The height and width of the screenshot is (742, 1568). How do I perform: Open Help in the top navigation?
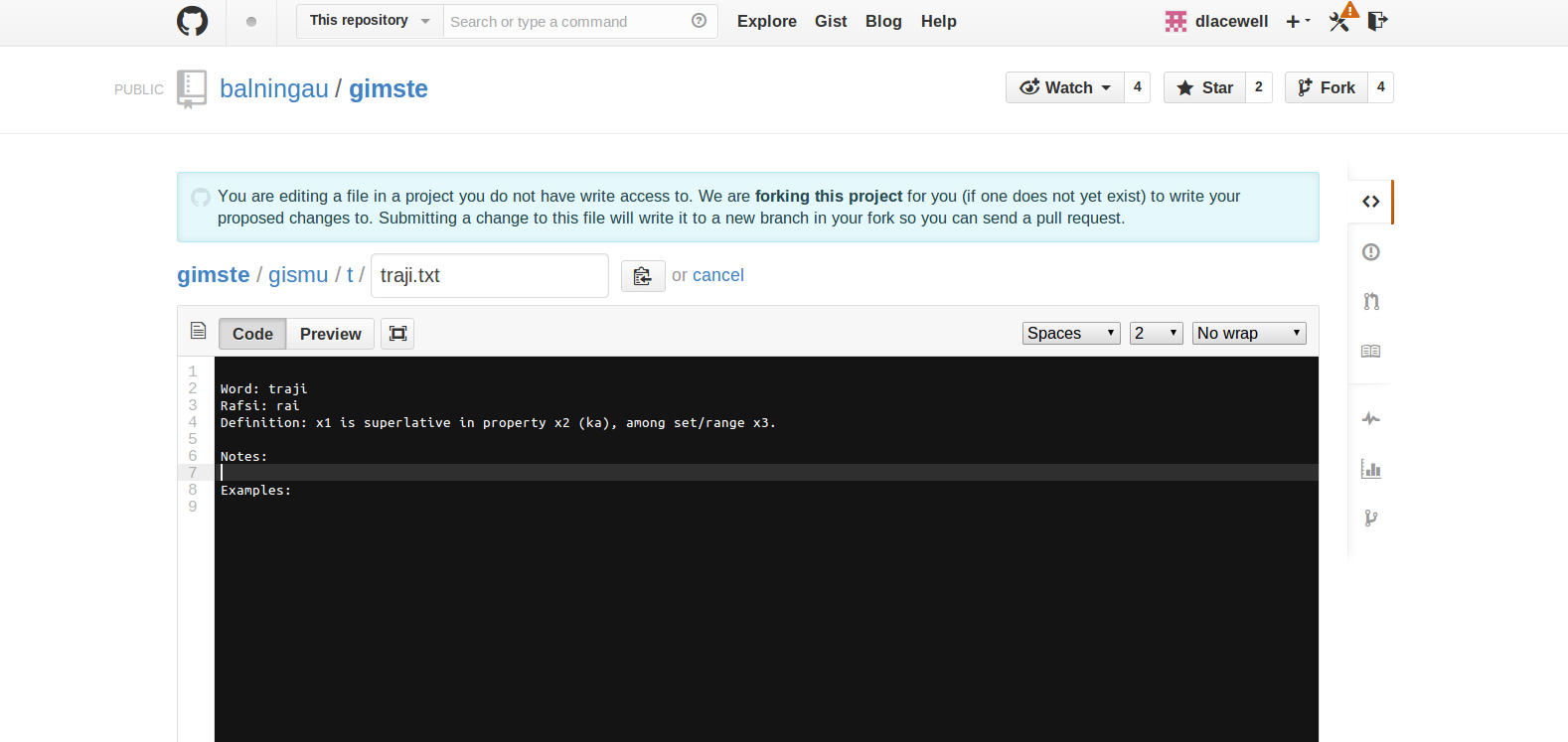(939, 21)
